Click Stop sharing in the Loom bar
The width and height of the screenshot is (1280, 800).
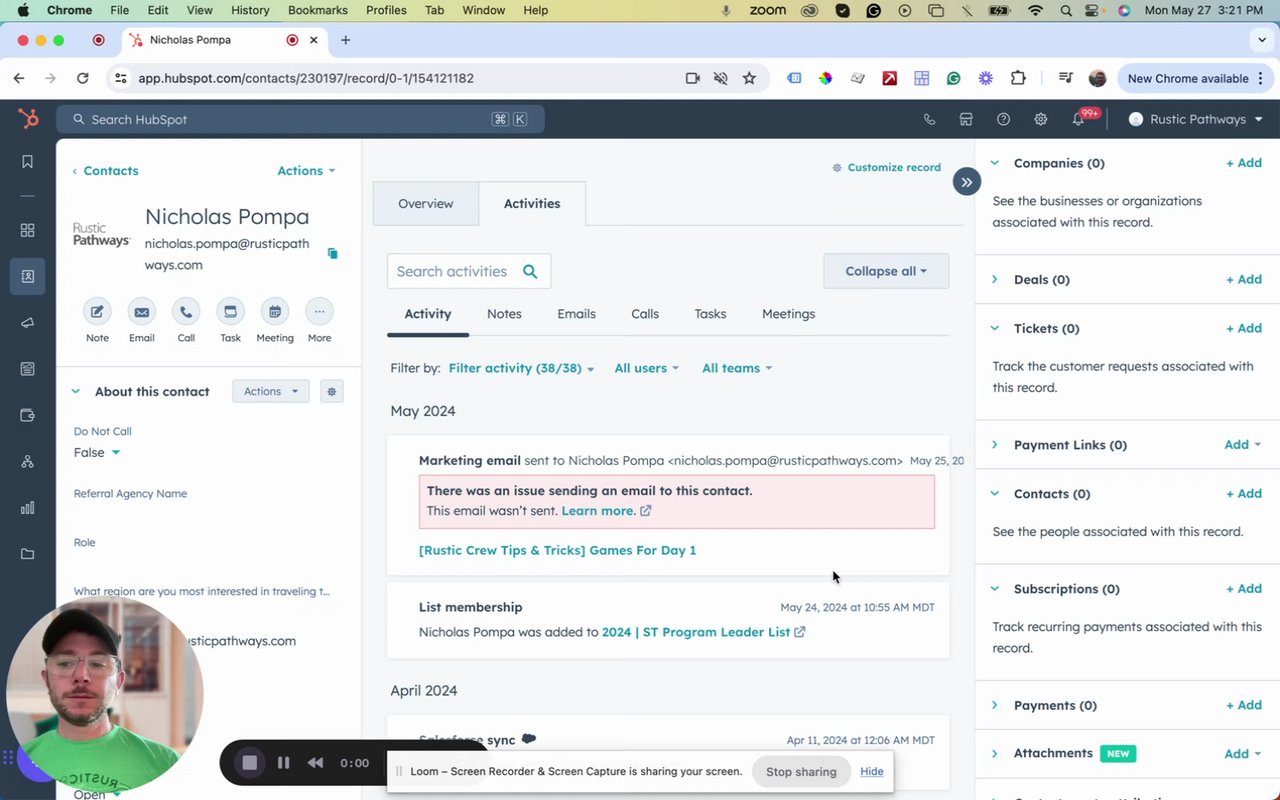(801, 772)
